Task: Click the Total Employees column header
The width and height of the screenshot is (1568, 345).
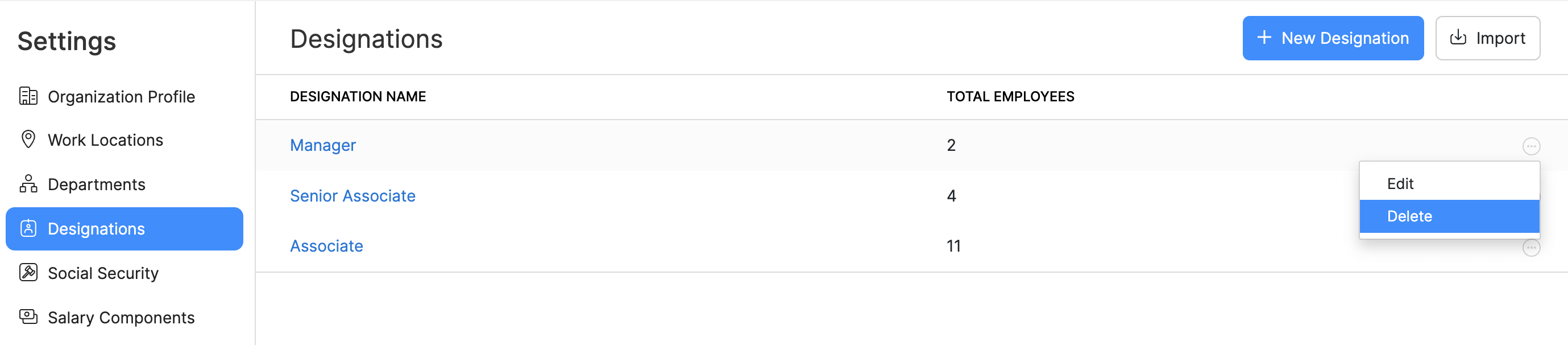Action: tap(1010, 96)
